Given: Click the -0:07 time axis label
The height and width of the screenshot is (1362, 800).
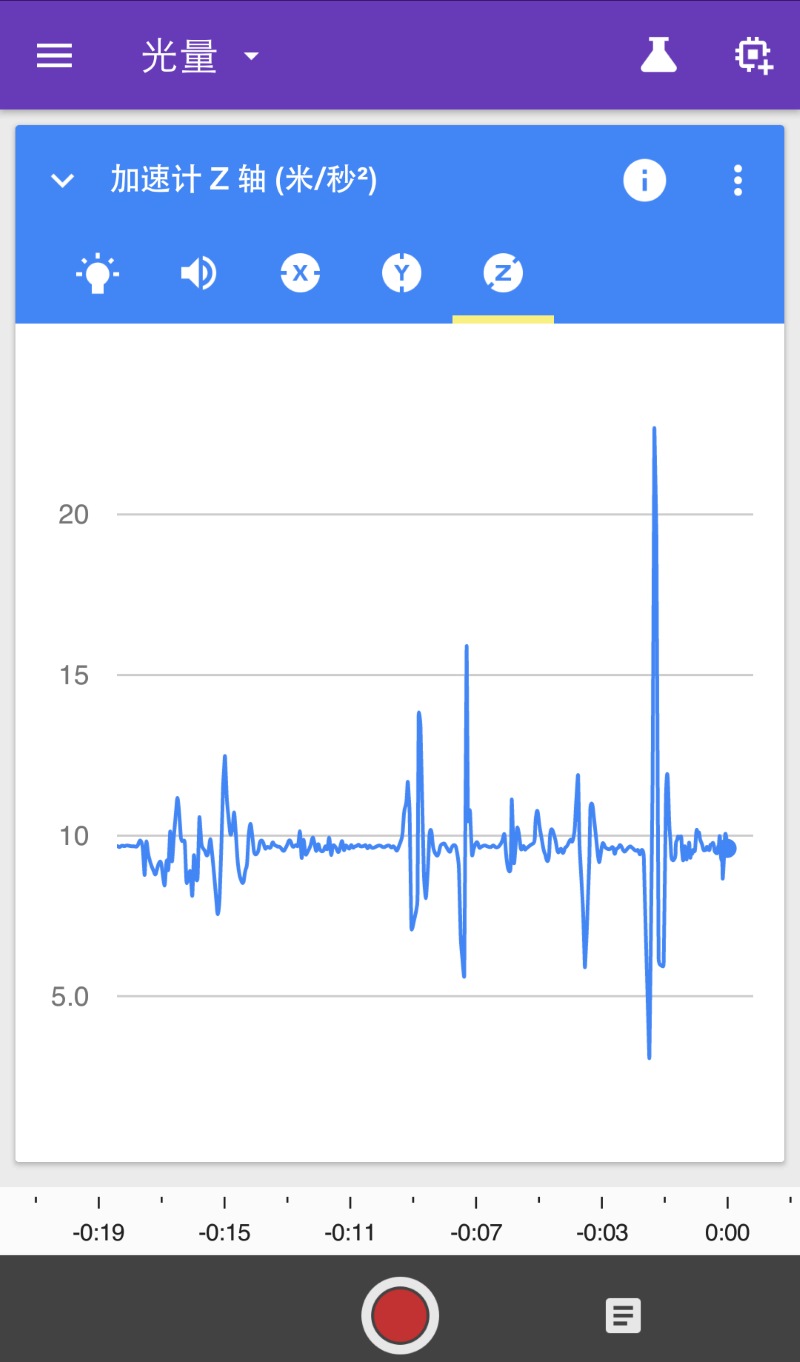Looking at the screenshot, I should click(475, 1232).
